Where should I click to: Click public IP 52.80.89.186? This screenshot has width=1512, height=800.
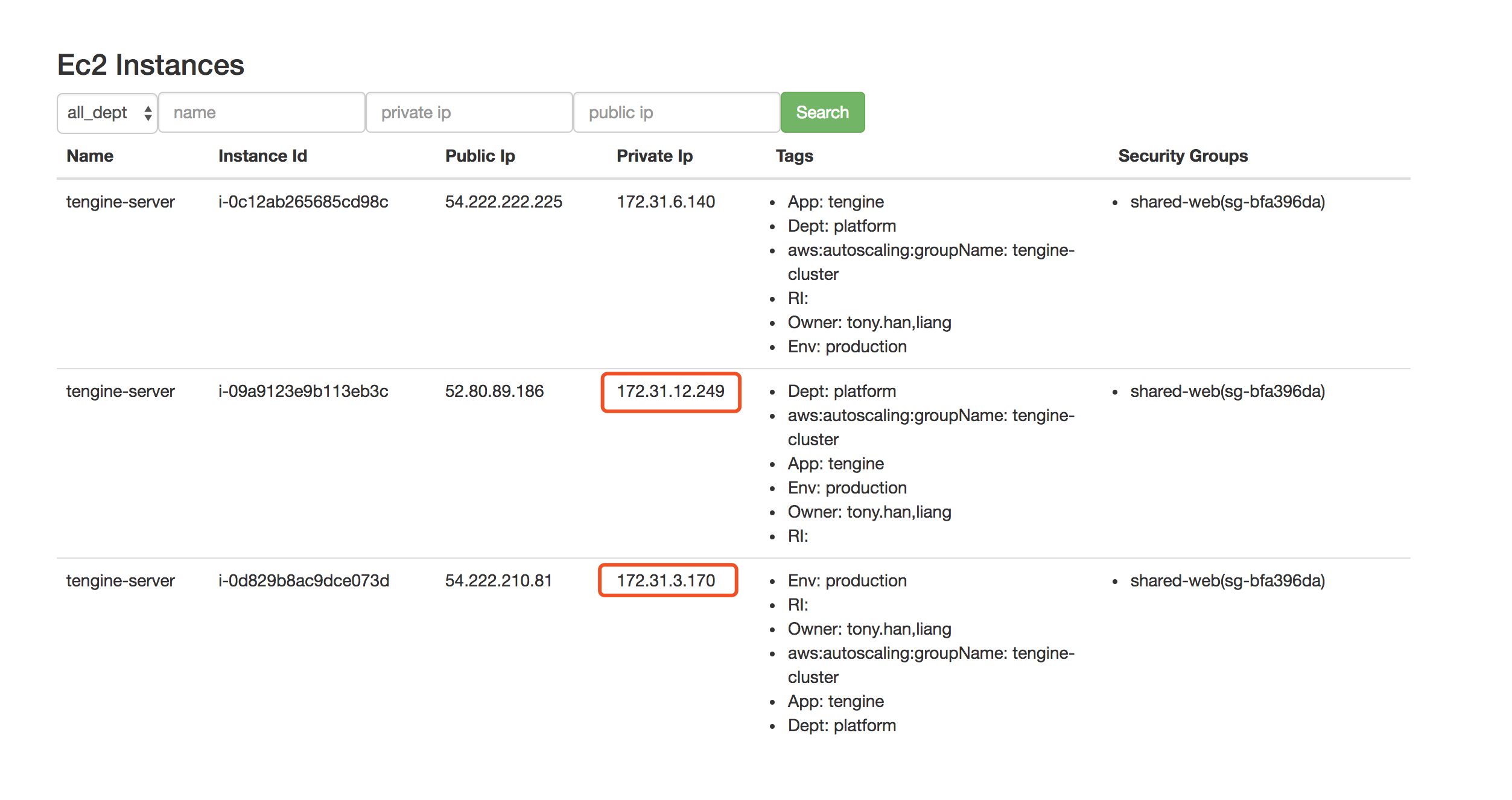[494, 392]
